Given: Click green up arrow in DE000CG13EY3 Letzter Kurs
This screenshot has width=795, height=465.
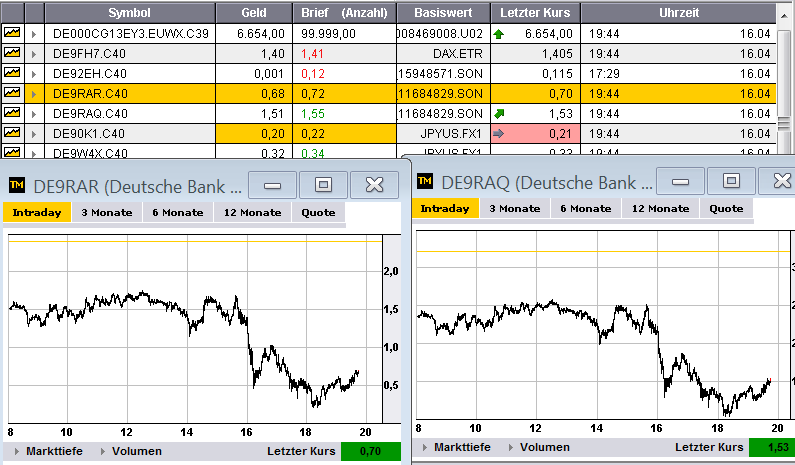Looking at the screenshot, I should click(x=499, y=34).
